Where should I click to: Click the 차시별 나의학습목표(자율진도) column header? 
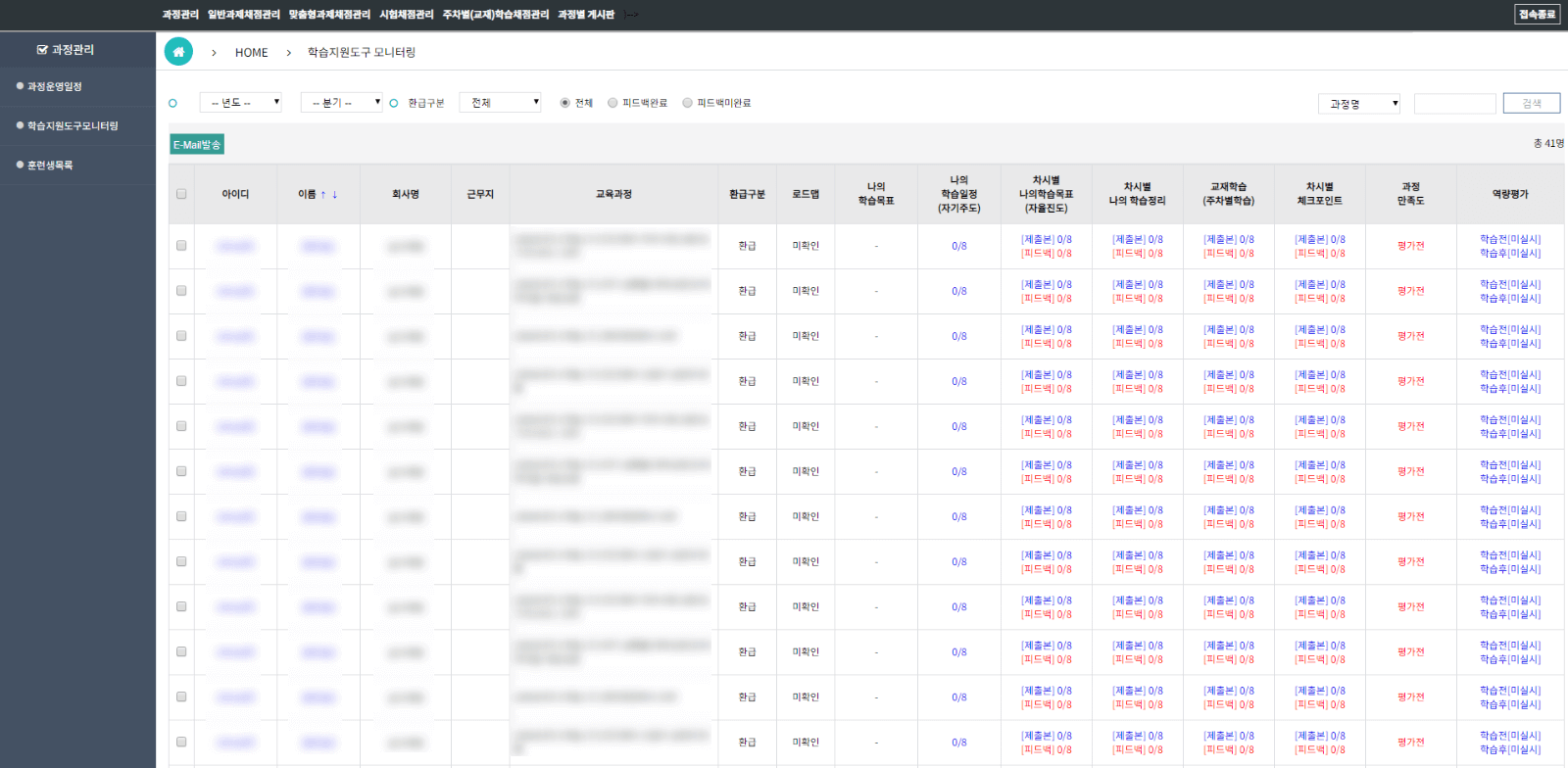[1047, 194]
